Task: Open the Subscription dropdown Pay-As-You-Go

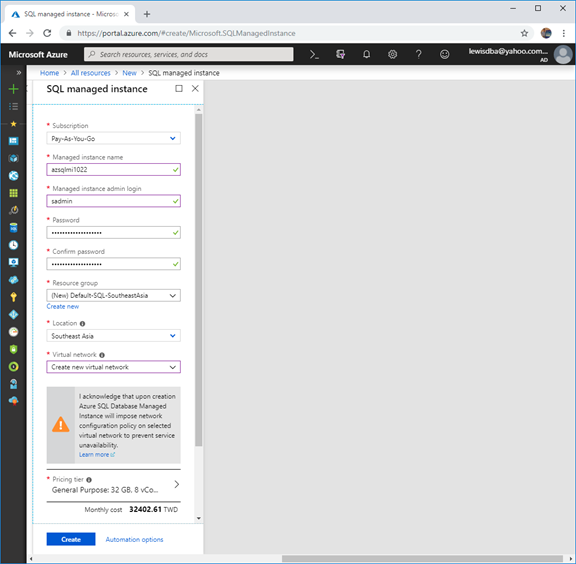Action: (114, 139)
